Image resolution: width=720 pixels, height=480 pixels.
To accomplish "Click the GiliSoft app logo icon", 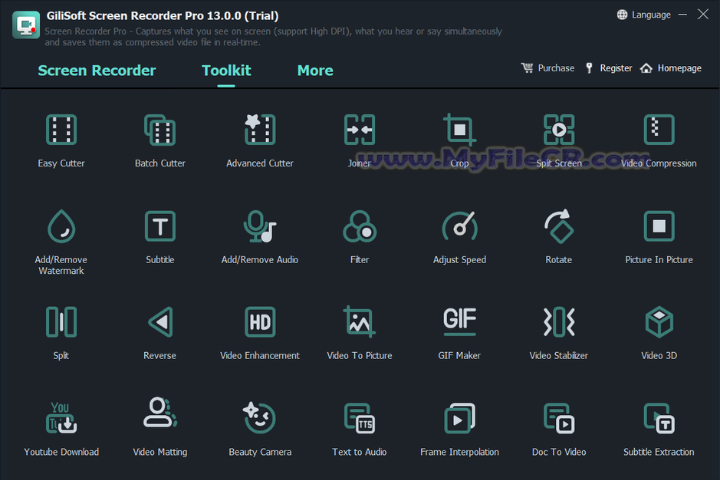I will [x=26, y=25].
